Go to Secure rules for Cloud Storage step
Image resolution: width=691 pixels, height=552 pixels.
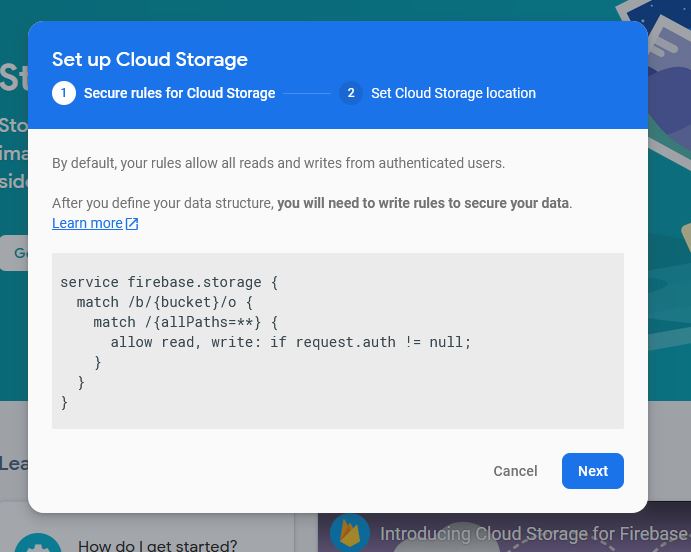point(179,93)
